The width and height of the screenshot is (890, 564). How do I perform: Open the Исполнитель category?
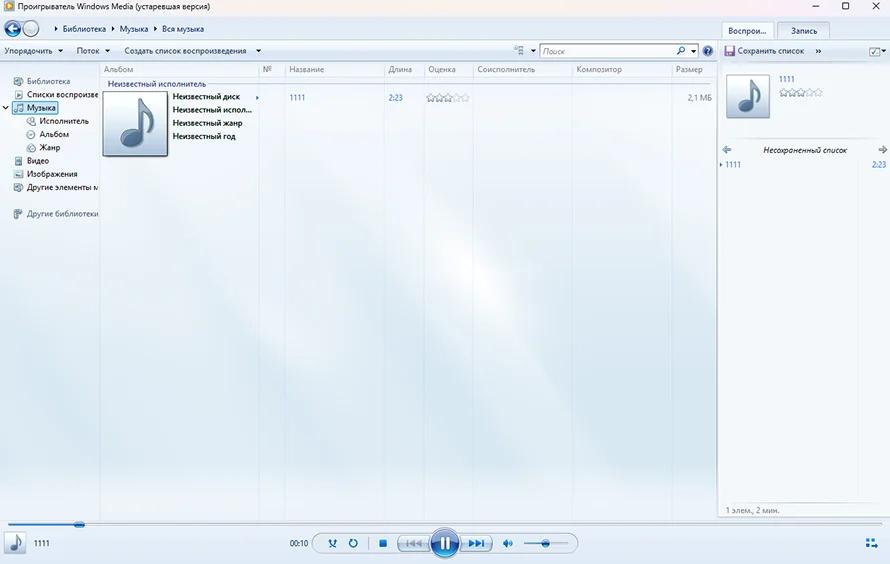[64, 121]
